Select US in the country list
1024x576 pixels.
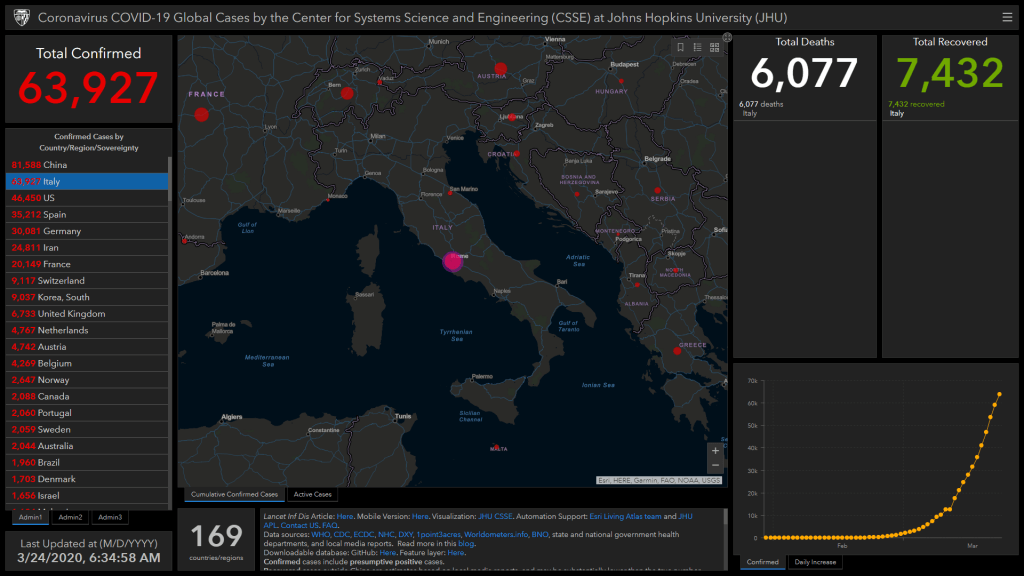(86, 198)
